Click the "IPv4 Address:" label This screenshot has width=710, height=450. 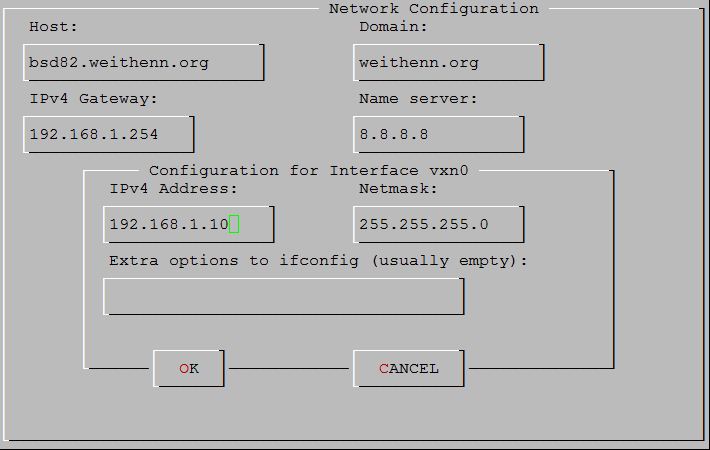pyautogui.click(x=174, y=189)
